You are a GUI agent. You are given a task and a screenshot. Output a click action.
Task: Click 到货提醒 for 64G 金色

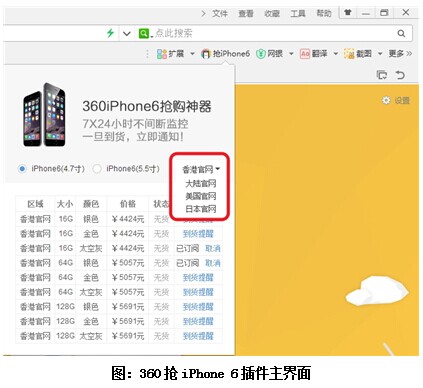click(x=198, y=278)
